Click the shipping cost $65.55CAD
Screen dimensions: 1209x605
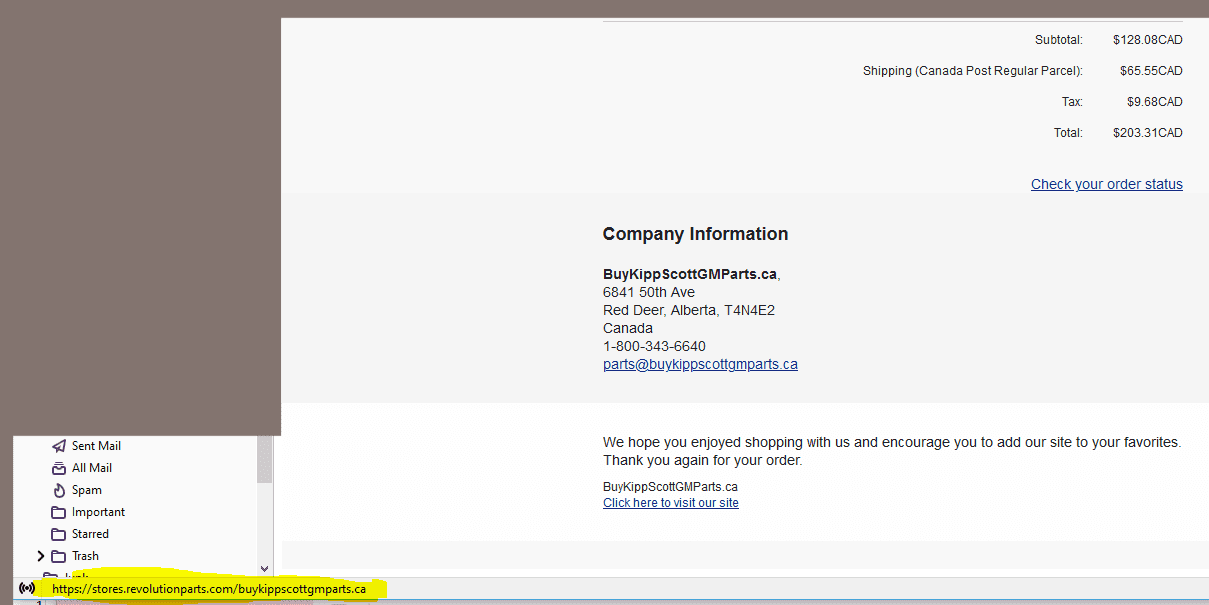[x=1150, y=71]
